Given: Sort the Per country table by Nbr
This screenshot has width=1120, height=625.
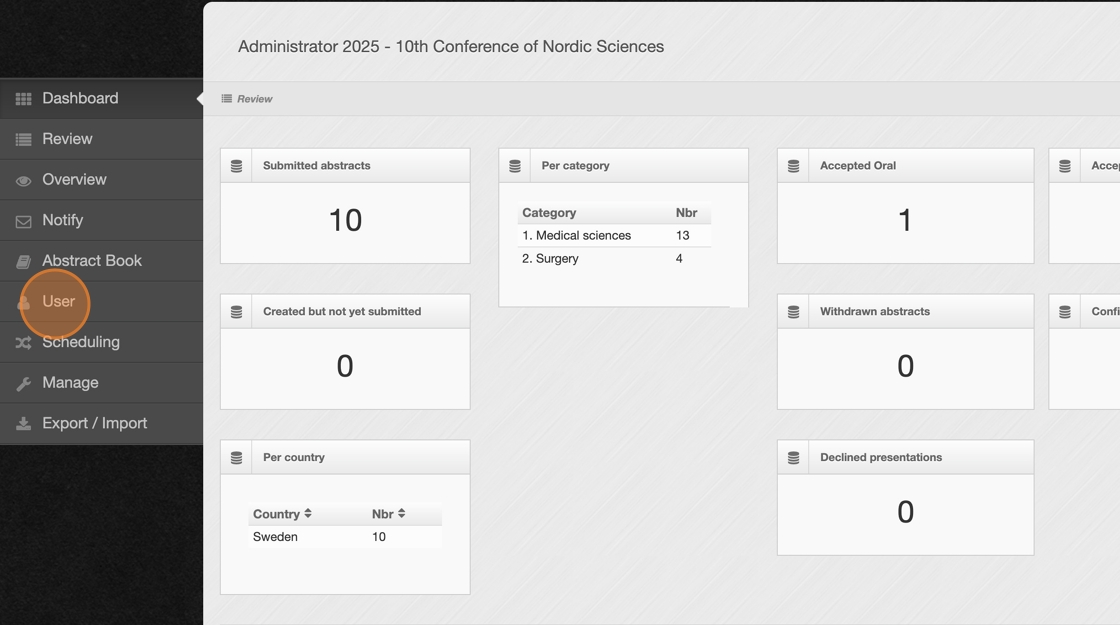Looking at the screenshot, I should click(389, 514).
